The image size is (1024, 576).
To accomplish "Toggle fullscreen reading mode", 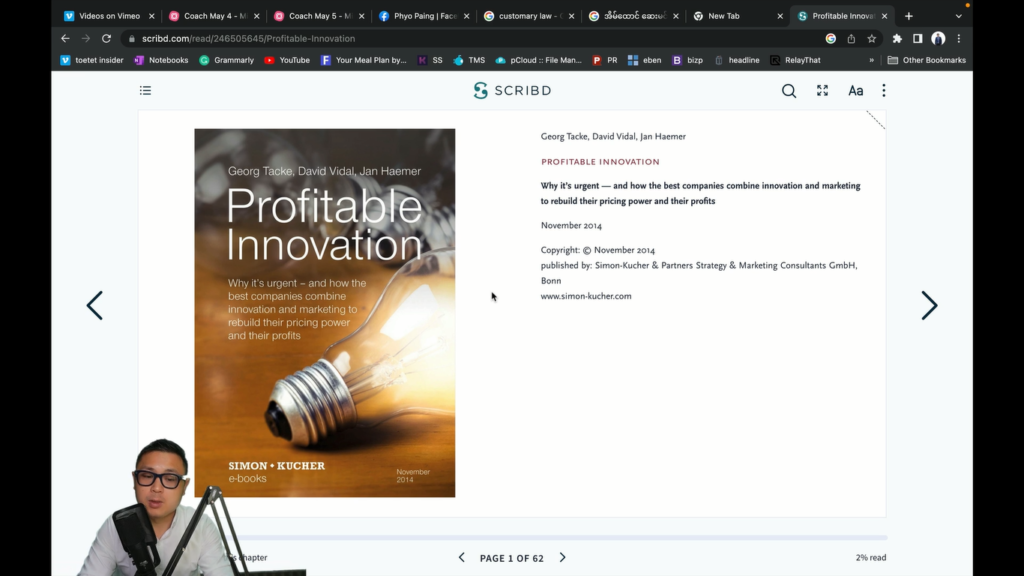I will click(x=822, y=91).
